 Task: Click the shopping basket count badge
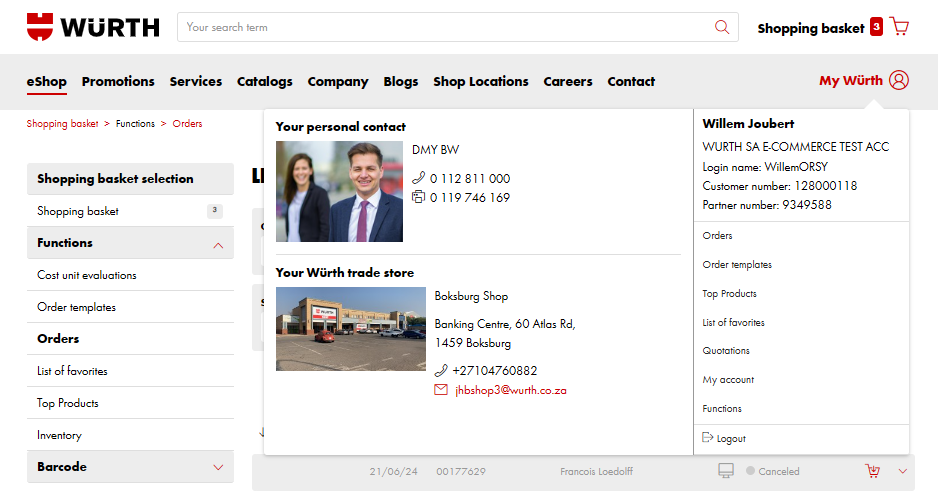[876, 27]
